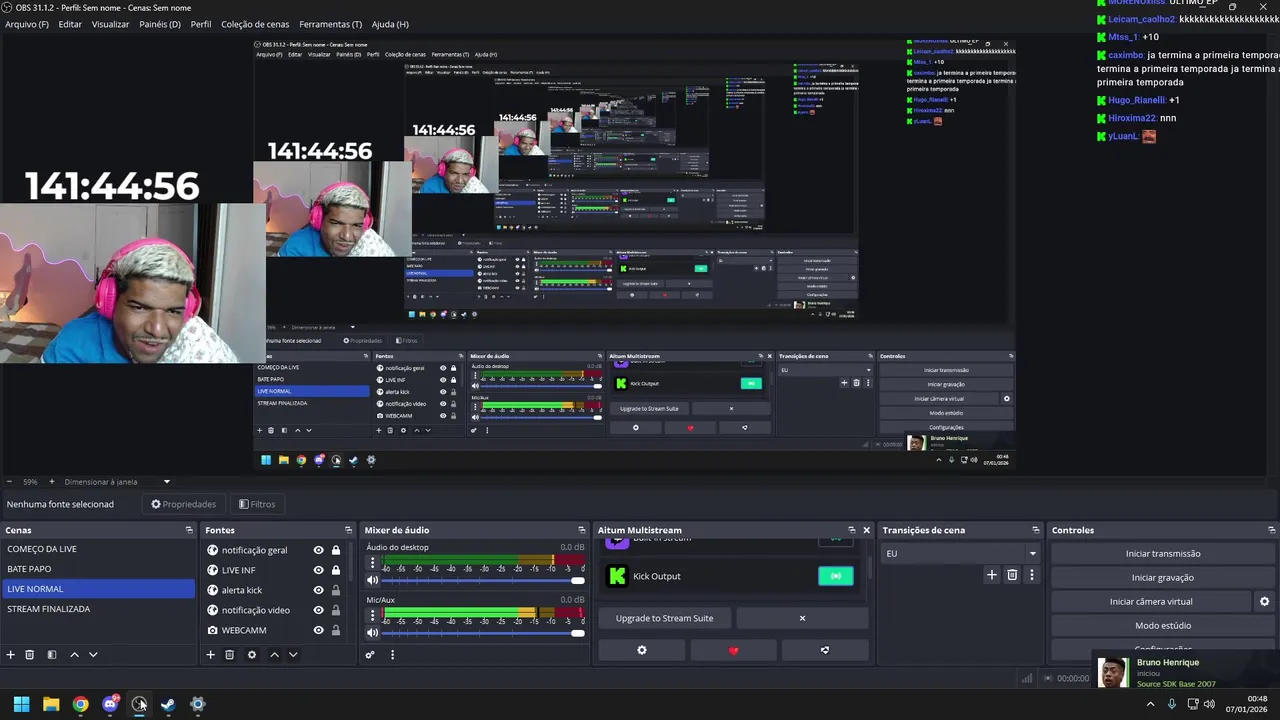
Task: Zoom out preview with minus button
Action: [x=8, y=482]
